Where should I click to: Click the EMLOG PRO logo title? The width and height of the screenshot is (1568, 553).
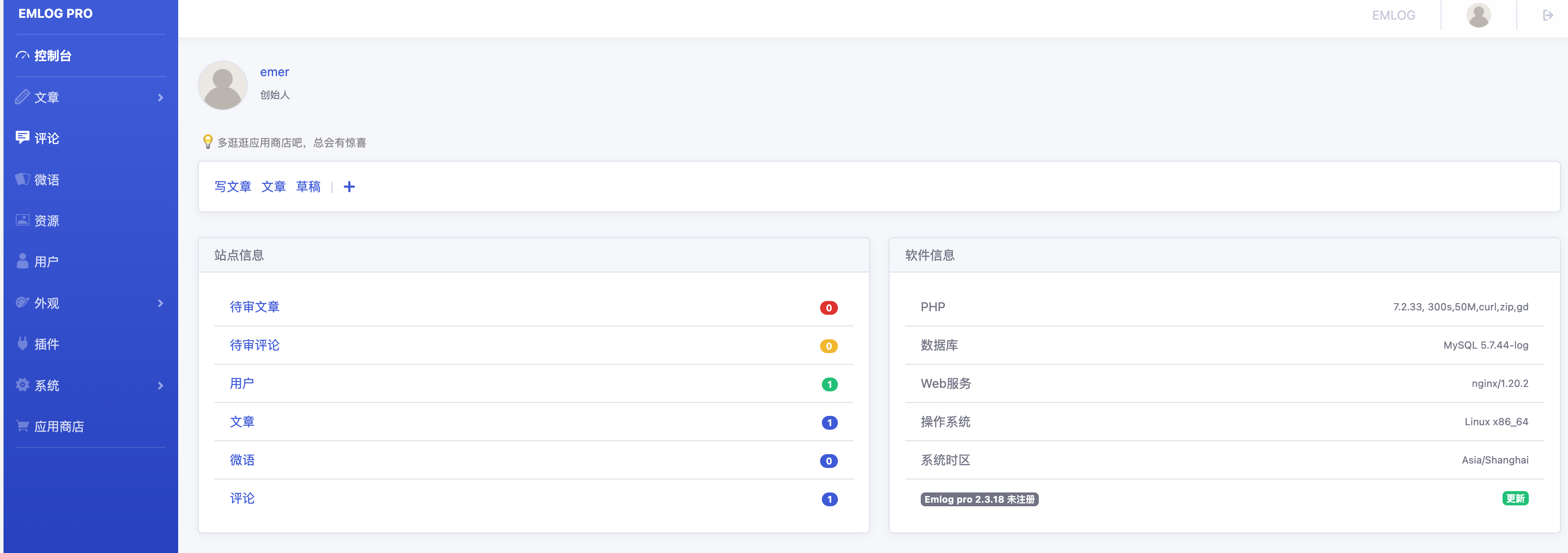55,13
